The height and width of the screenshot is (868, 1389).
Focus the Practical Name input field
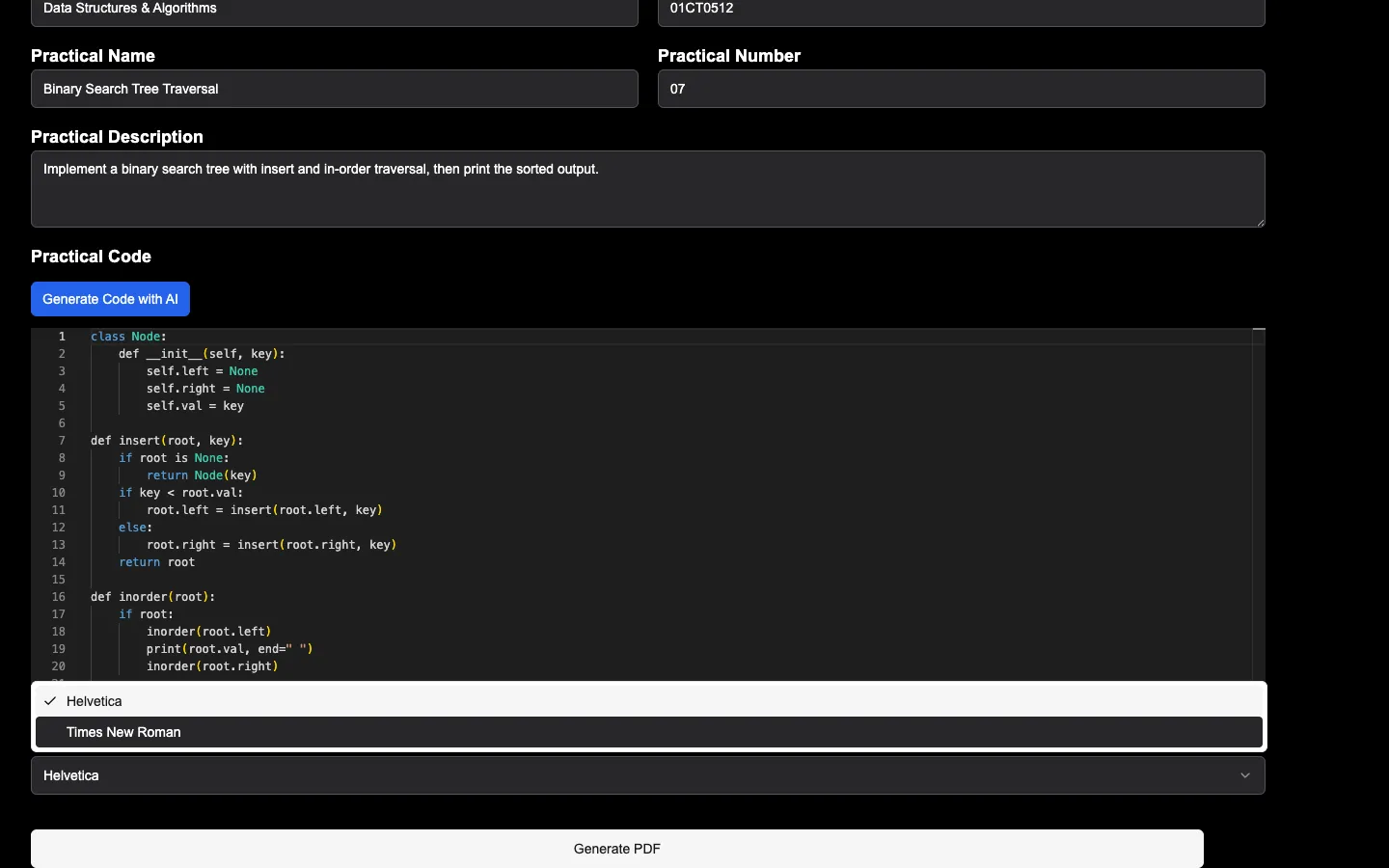point(335,89)
